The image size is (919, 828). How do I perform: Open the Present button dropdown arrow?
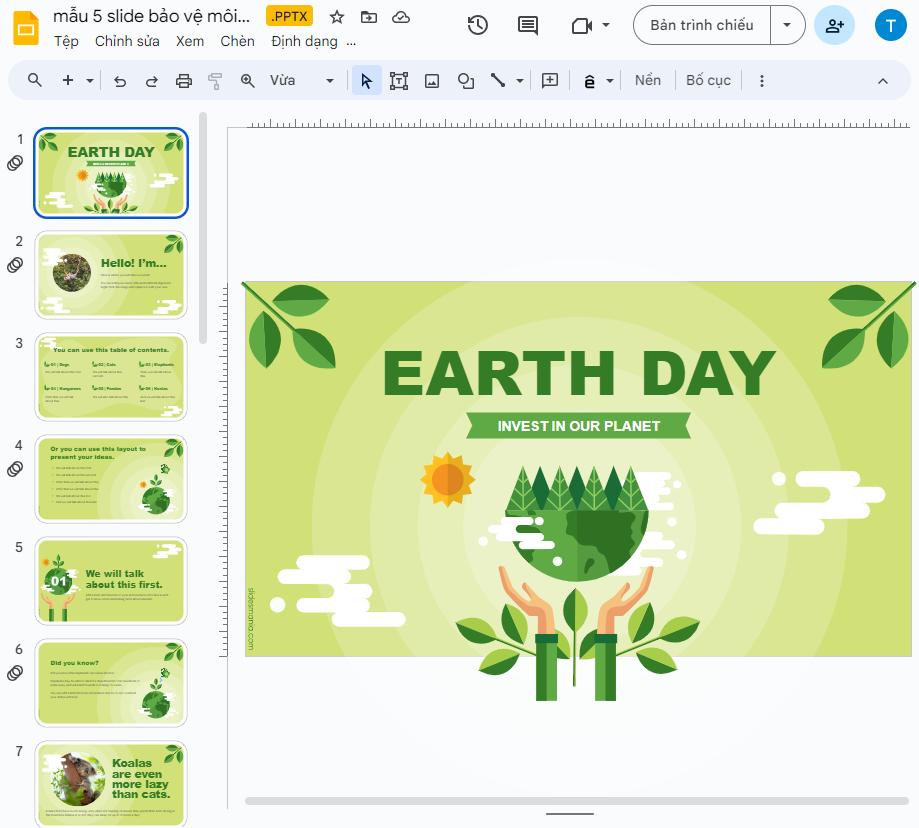point(786,25)
